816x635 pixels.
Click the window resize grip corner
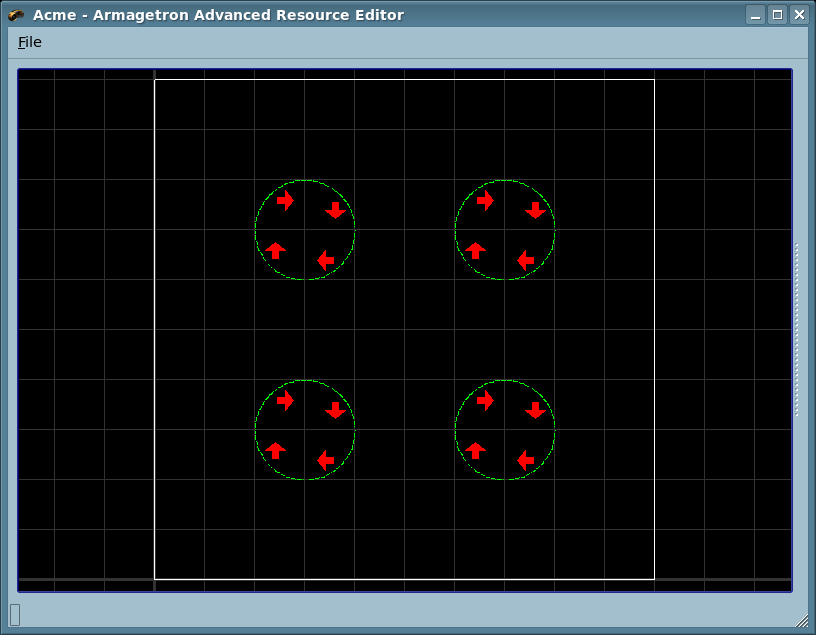[x=802, y=620]
